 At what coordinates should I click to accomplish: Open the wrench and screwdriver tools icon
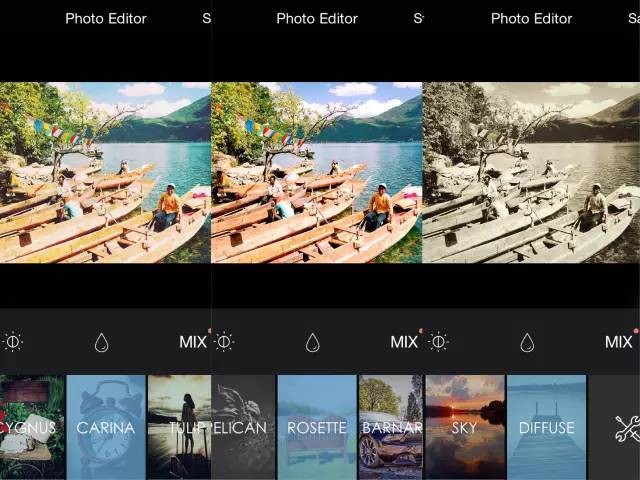627,428
